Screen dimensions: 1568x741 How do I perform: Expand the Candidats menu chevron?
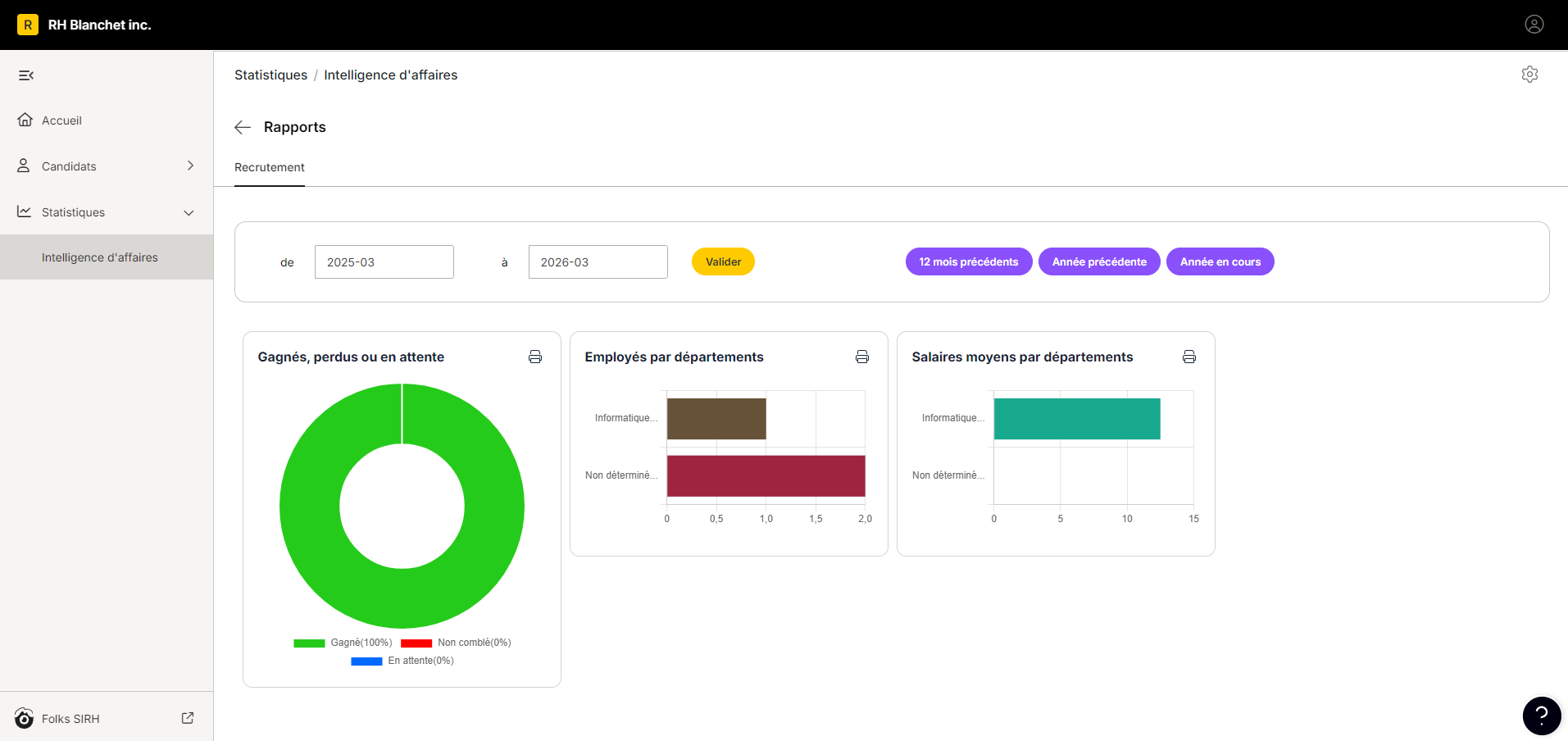tap(190, 166)
